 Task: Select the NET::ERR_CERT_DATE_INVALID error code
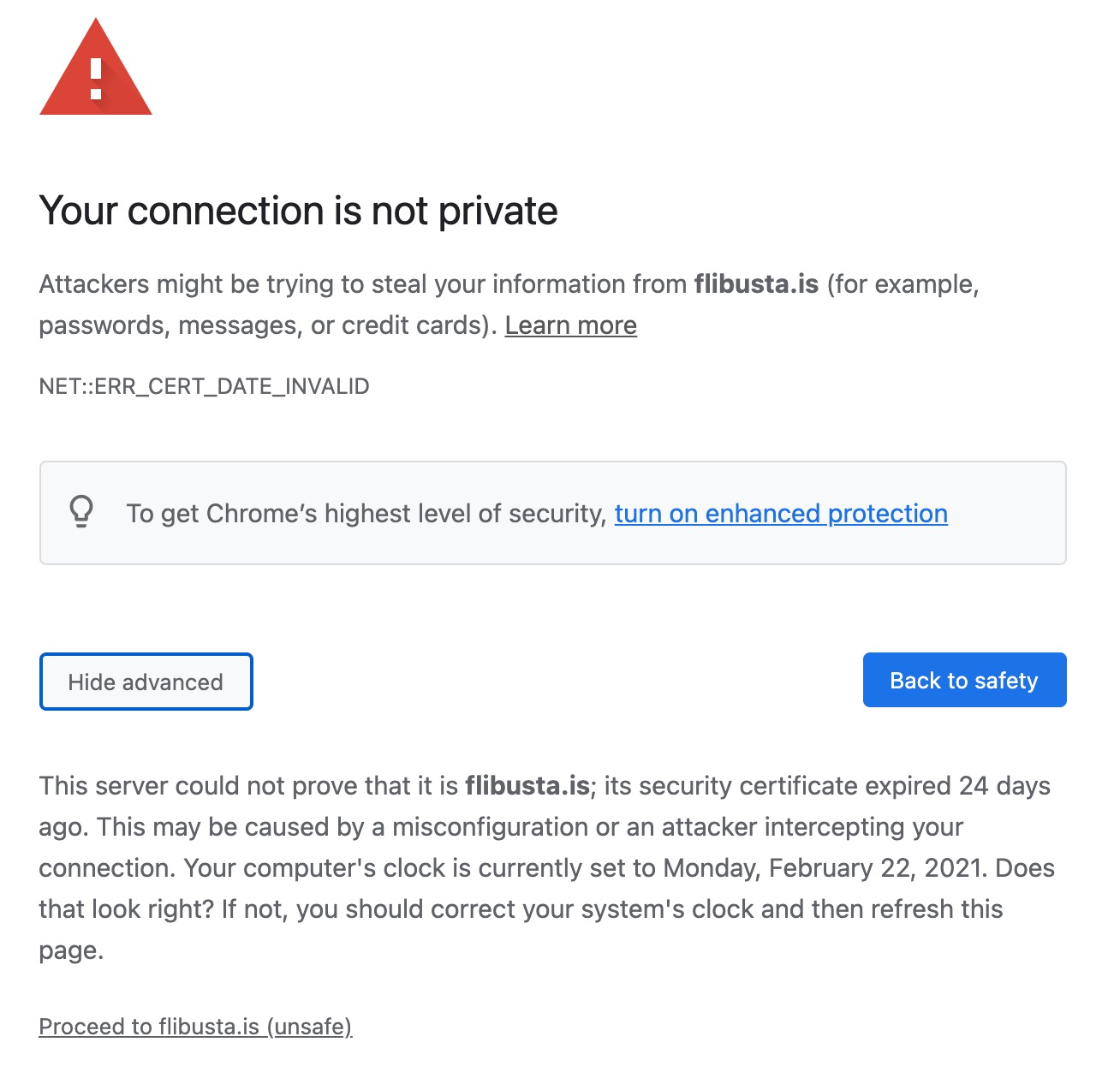pos(205,386)
